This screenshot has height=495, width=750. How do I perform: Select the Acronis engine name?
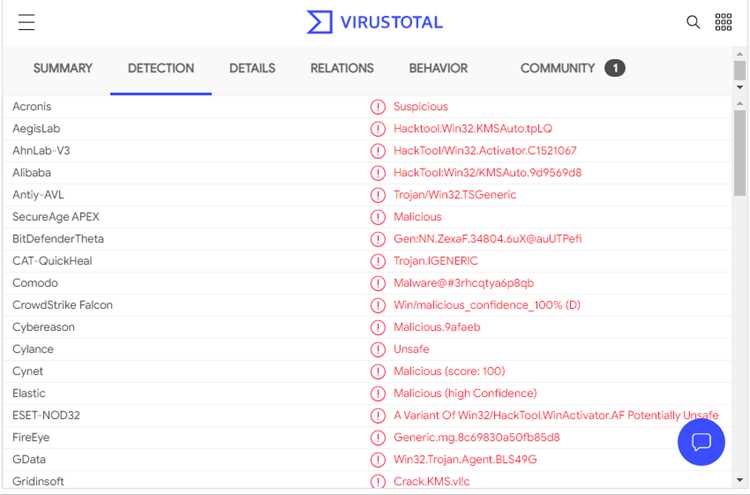32,107
